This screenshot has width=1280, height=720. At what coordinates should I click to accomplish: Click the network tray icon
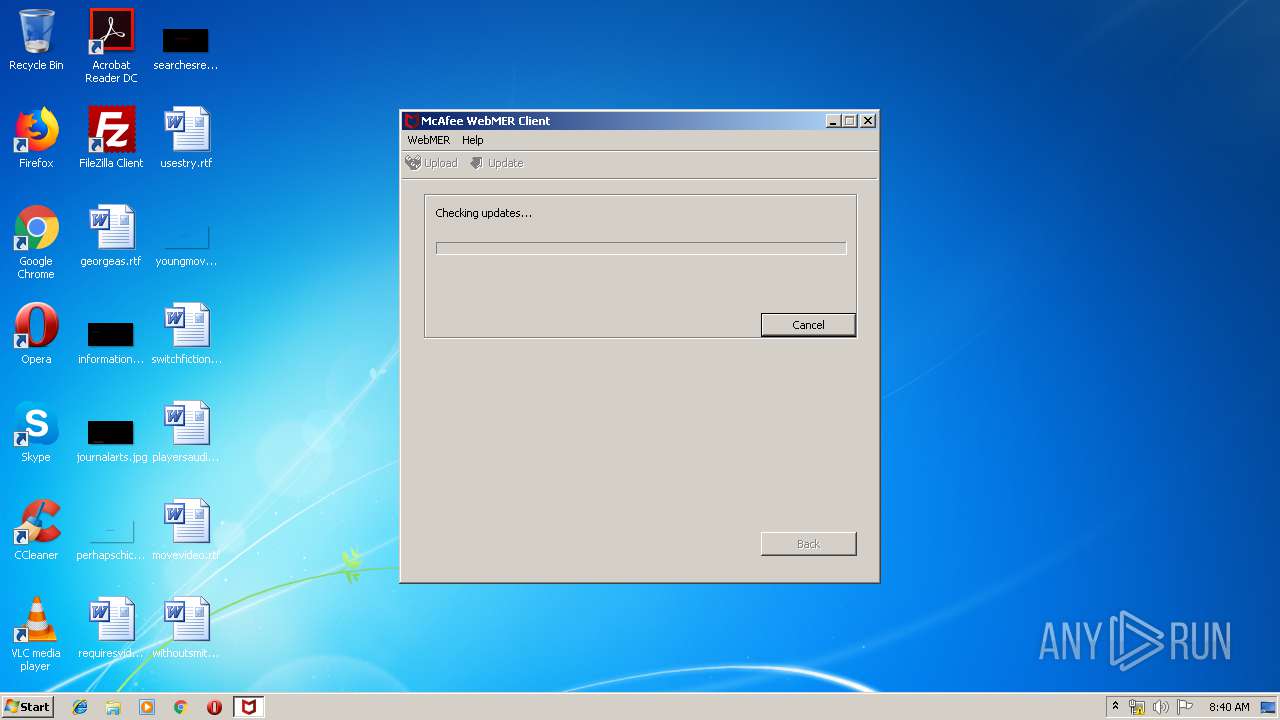tap(1137, 707)
